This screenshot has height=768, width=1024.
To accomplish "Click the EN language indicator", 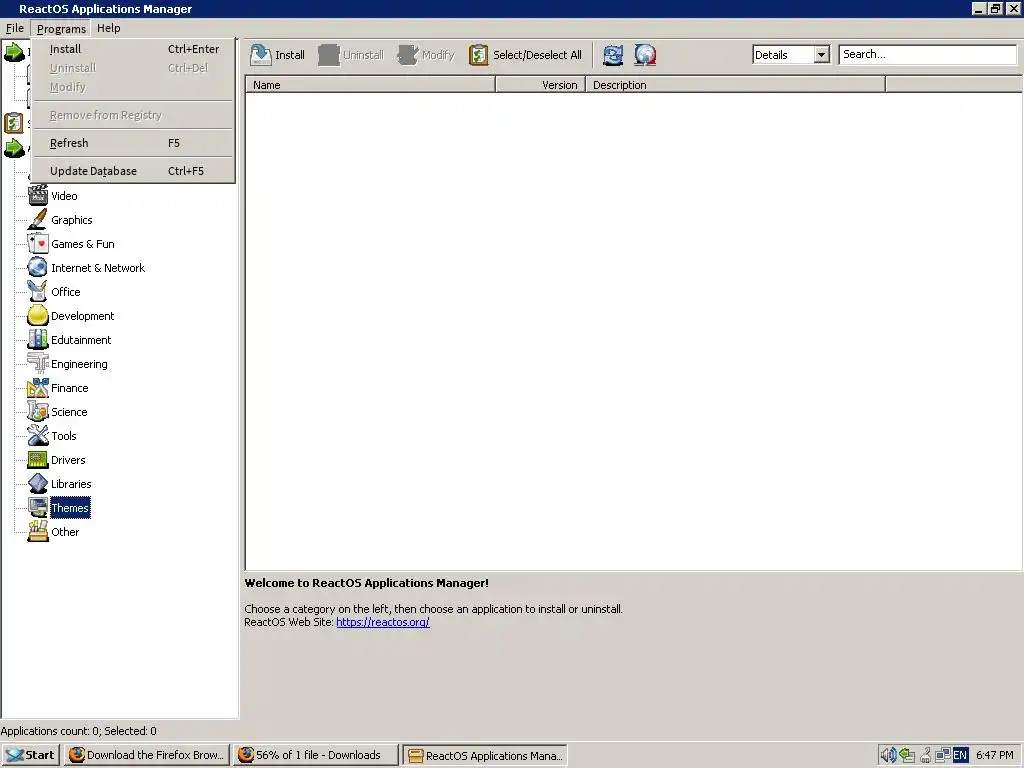I will click(x=960, y=755).
